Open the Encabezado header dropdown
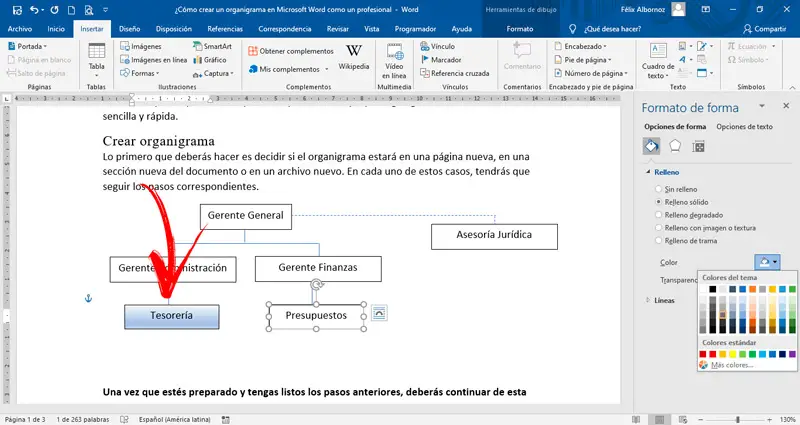The width and height of the screenshot is (800, 425). pyautogui.click(x=581, y=46)
